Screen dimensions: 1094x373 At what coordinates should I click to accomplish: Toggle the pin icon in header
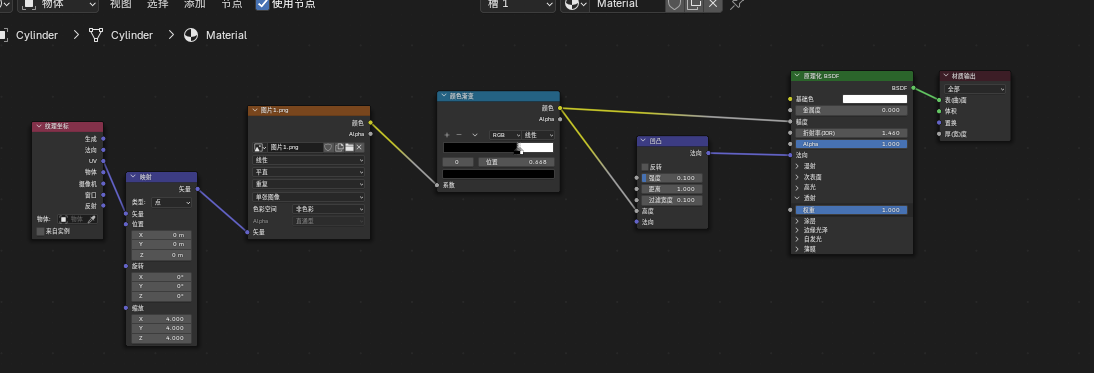coord(736,4)
